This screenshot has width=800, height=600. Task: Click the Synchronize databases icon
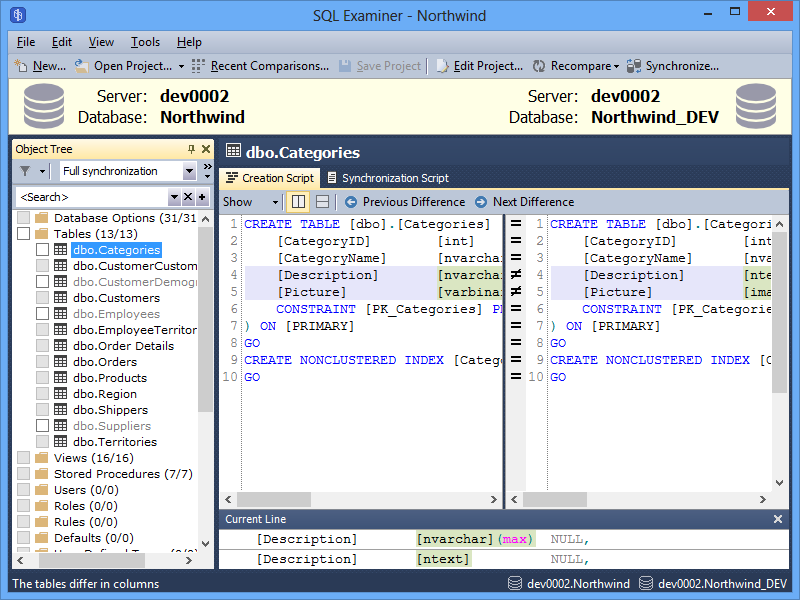634,66
